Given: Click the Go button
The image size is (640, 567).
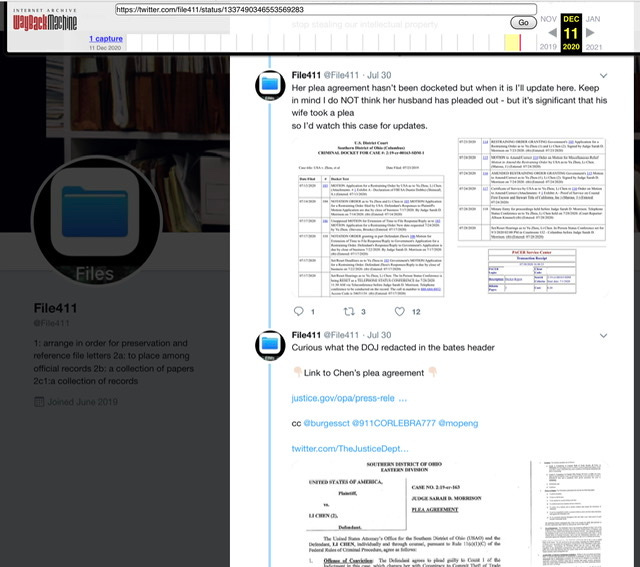Looking at the screenshot, I should click(x=523, y=22).
